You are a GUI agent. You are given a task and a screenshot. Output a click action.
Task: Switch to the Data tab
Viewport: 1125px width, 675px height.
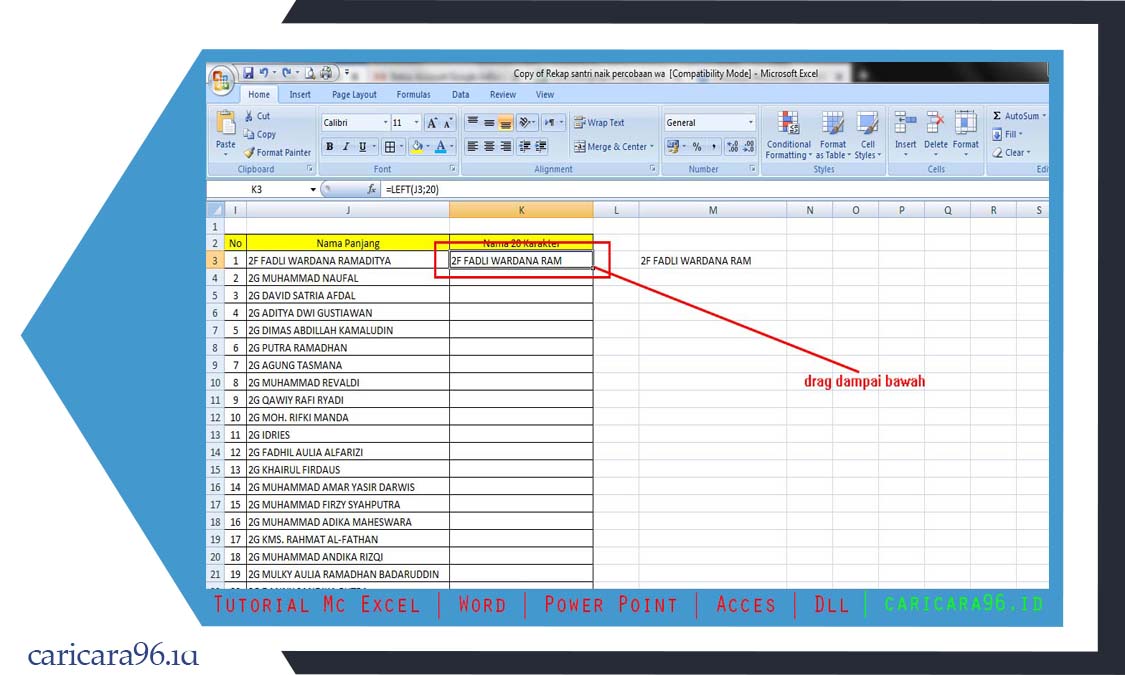tap(461, 95)
